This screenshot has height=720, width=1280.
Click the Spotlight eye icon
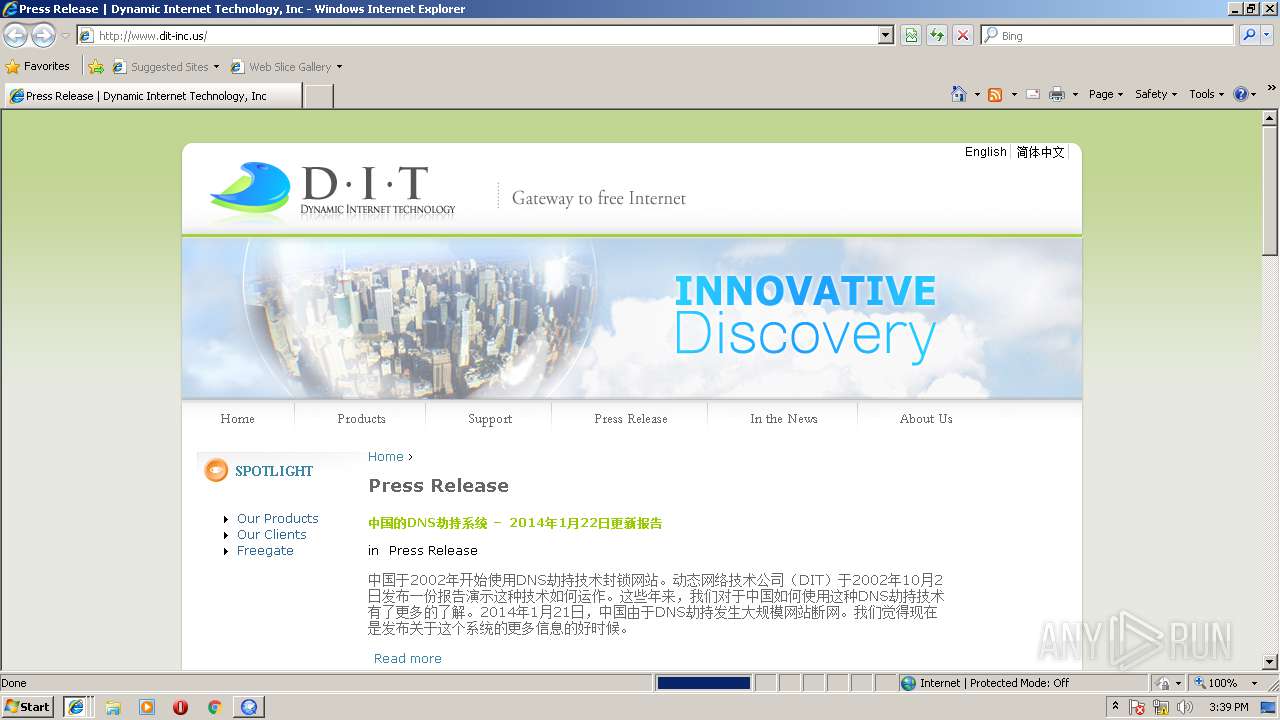click(x=216, y=470)
